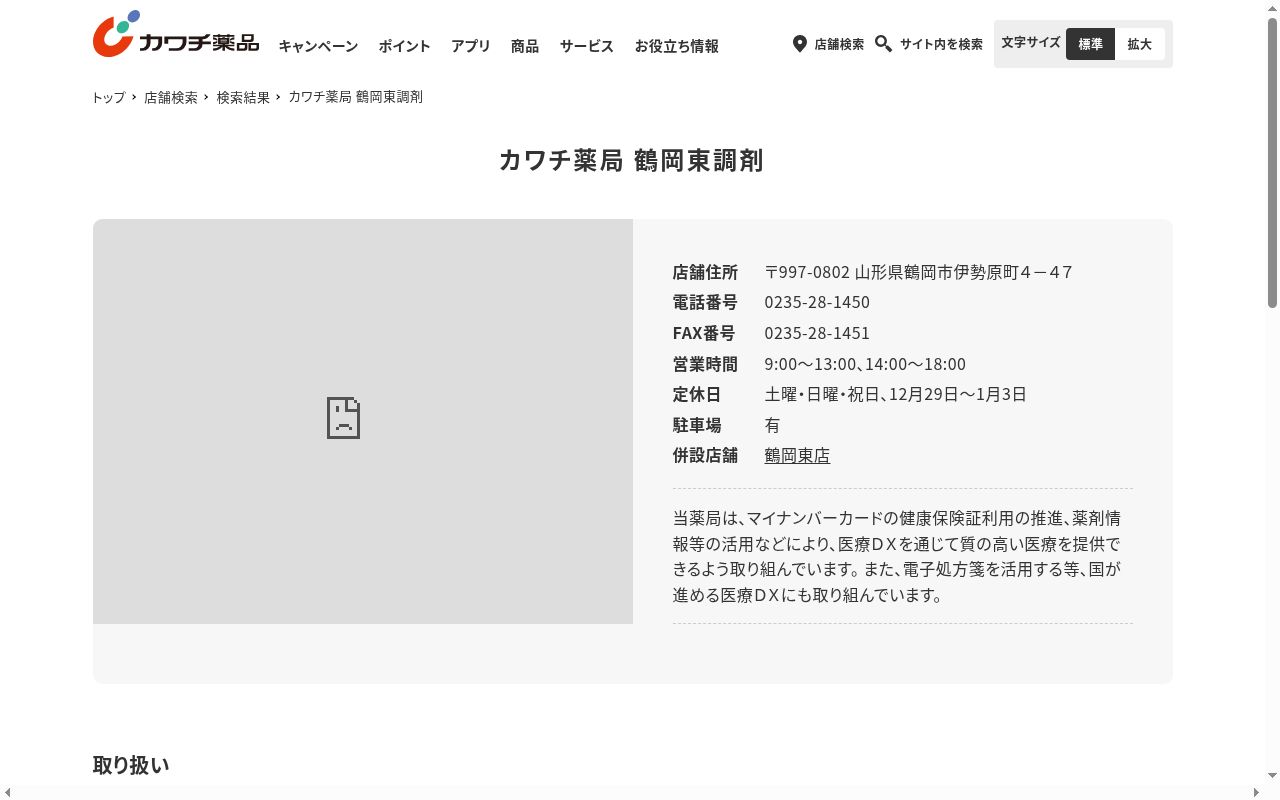Click the horizontal scroll right arrow
This screenshot has height=800, width=1280.
click(1256, 792)
